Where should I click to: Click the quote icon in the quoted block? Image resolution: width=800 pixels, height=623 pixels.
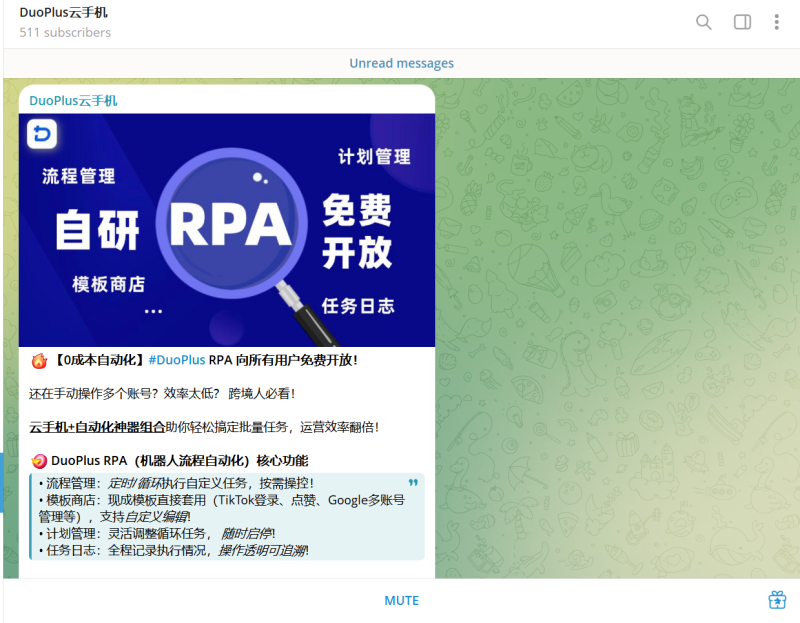(x=413, y=483)
